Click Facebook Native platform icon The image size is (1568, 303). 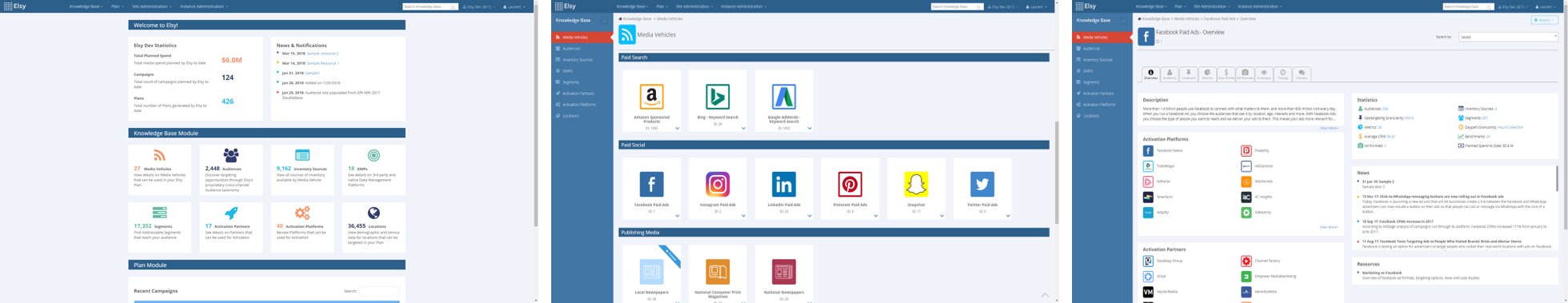1148,150
